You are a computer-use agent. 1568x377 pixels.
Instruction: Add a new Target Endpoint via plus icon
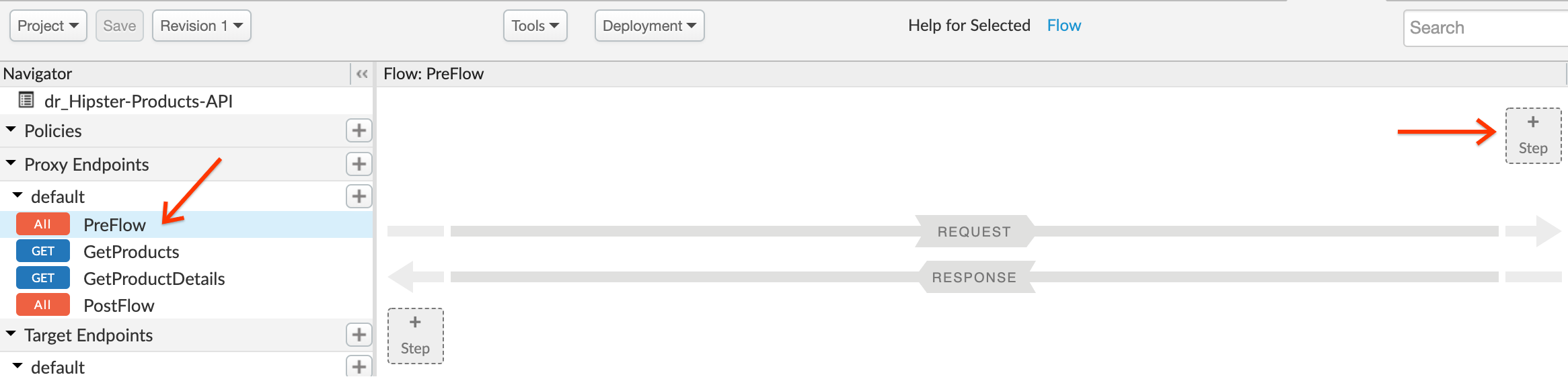(x=359, y=335)
